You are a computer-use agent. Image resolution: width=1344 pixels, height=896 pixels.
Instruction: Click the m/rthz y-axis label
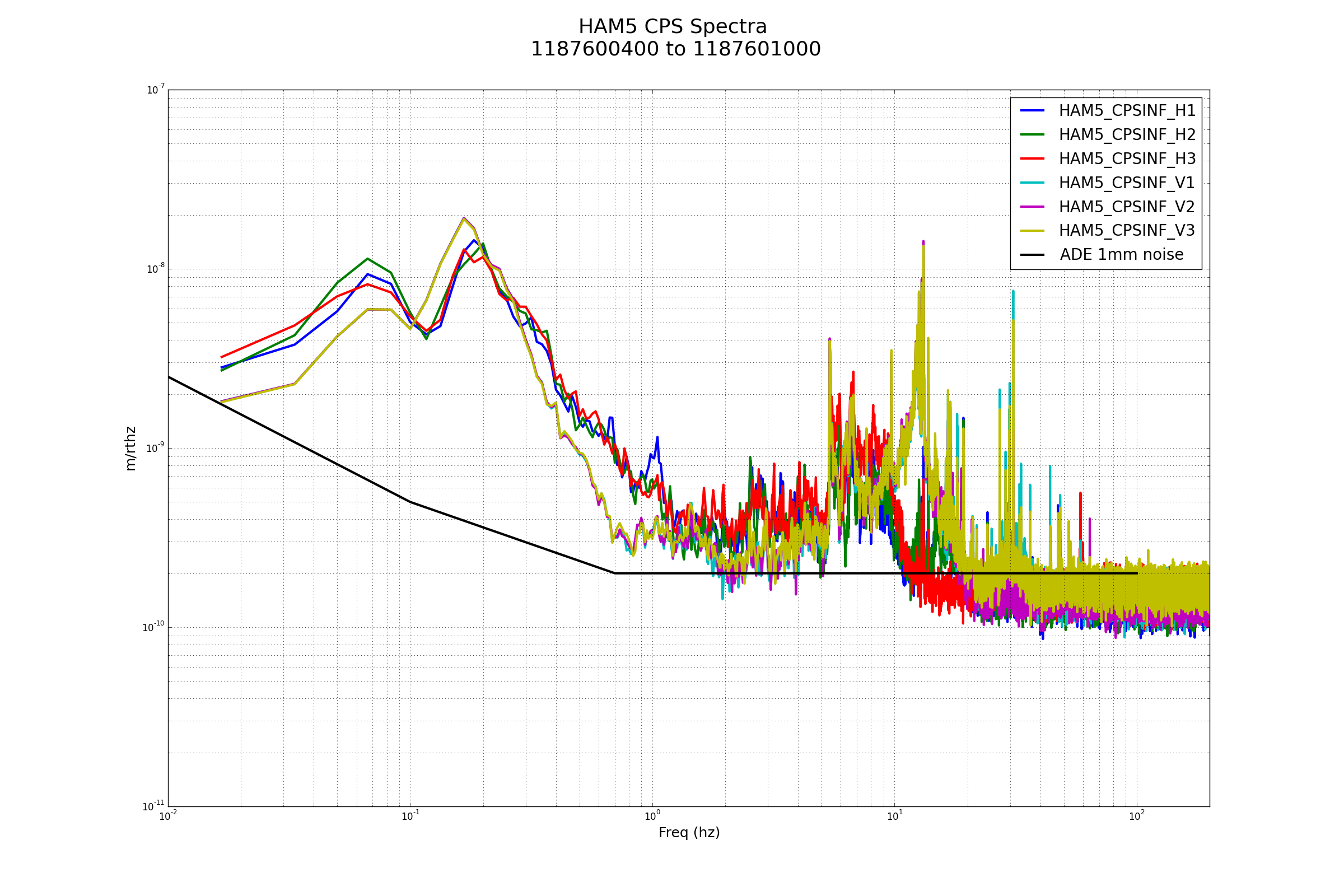click(131, 449)
